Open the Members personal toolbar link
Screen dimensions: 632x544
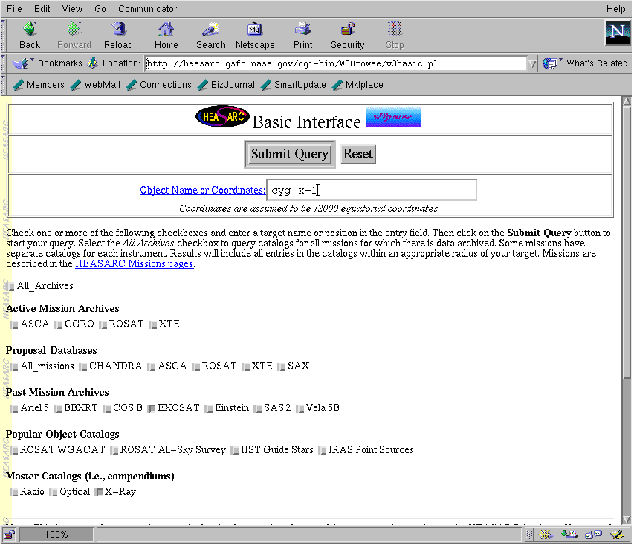39,85
